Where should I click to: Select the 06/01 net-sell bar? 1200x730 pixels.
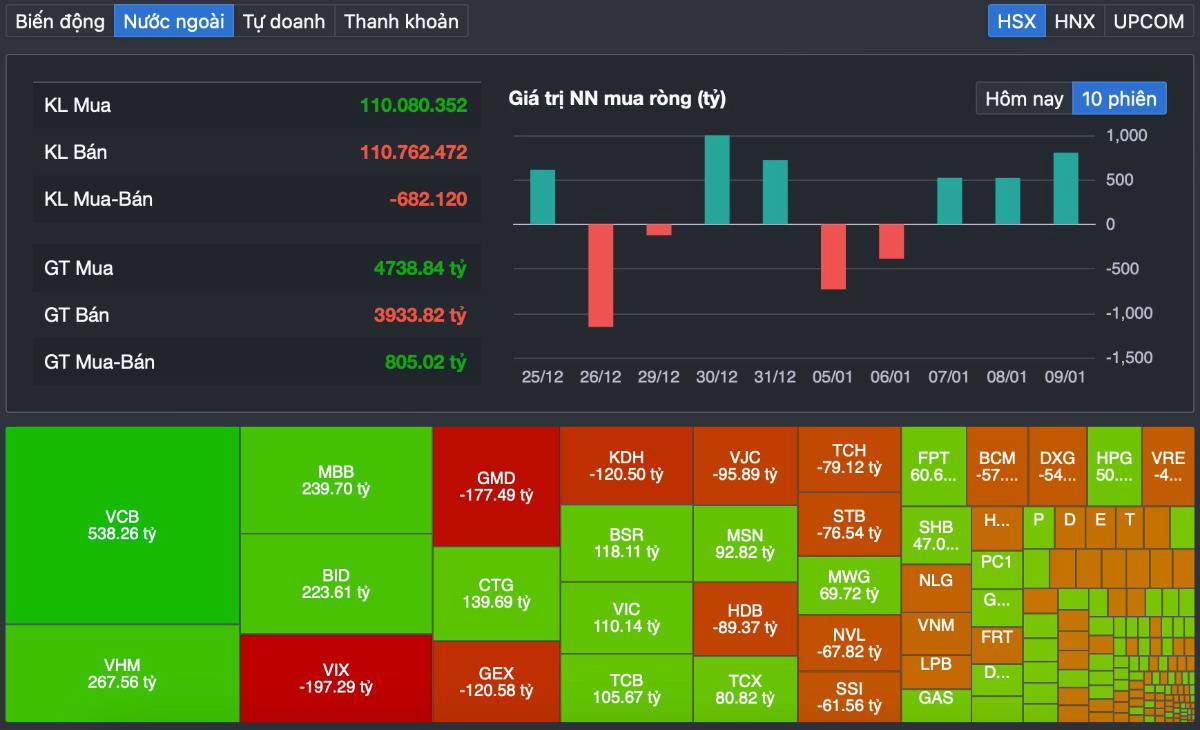[x=891, y=241]
